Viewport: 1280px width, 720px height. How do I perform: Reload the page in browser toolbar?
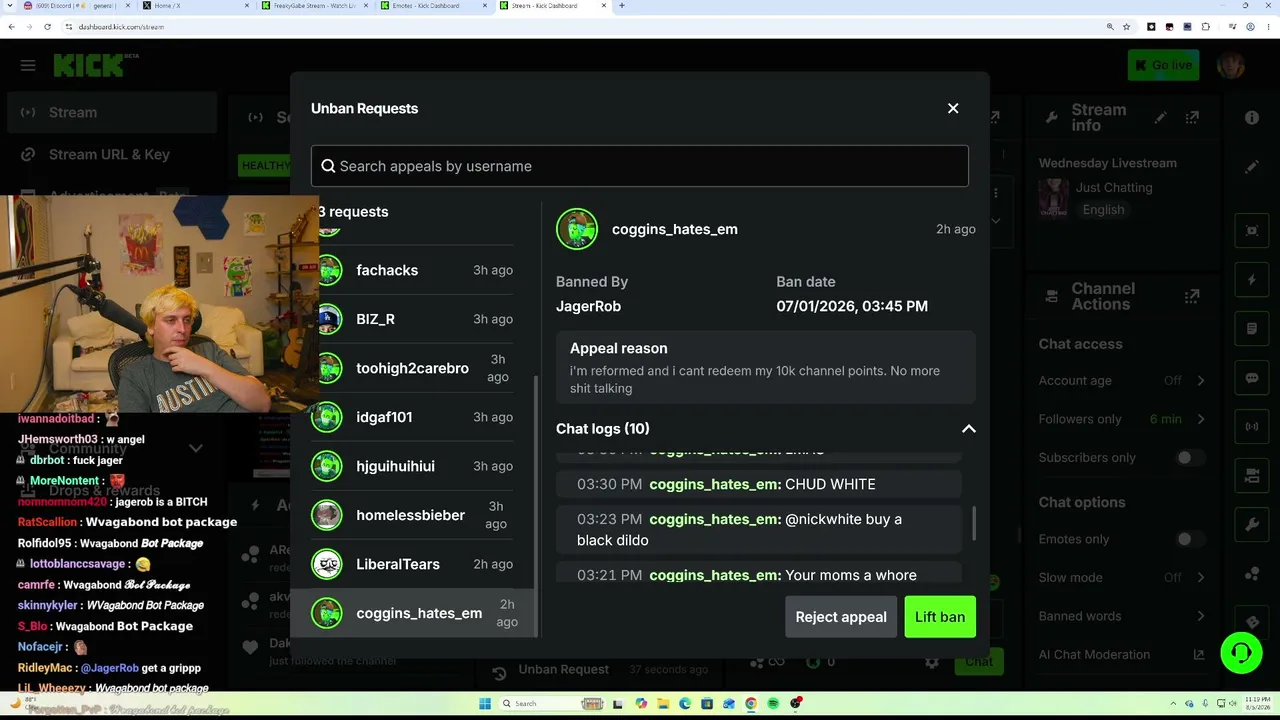[47, 27]
